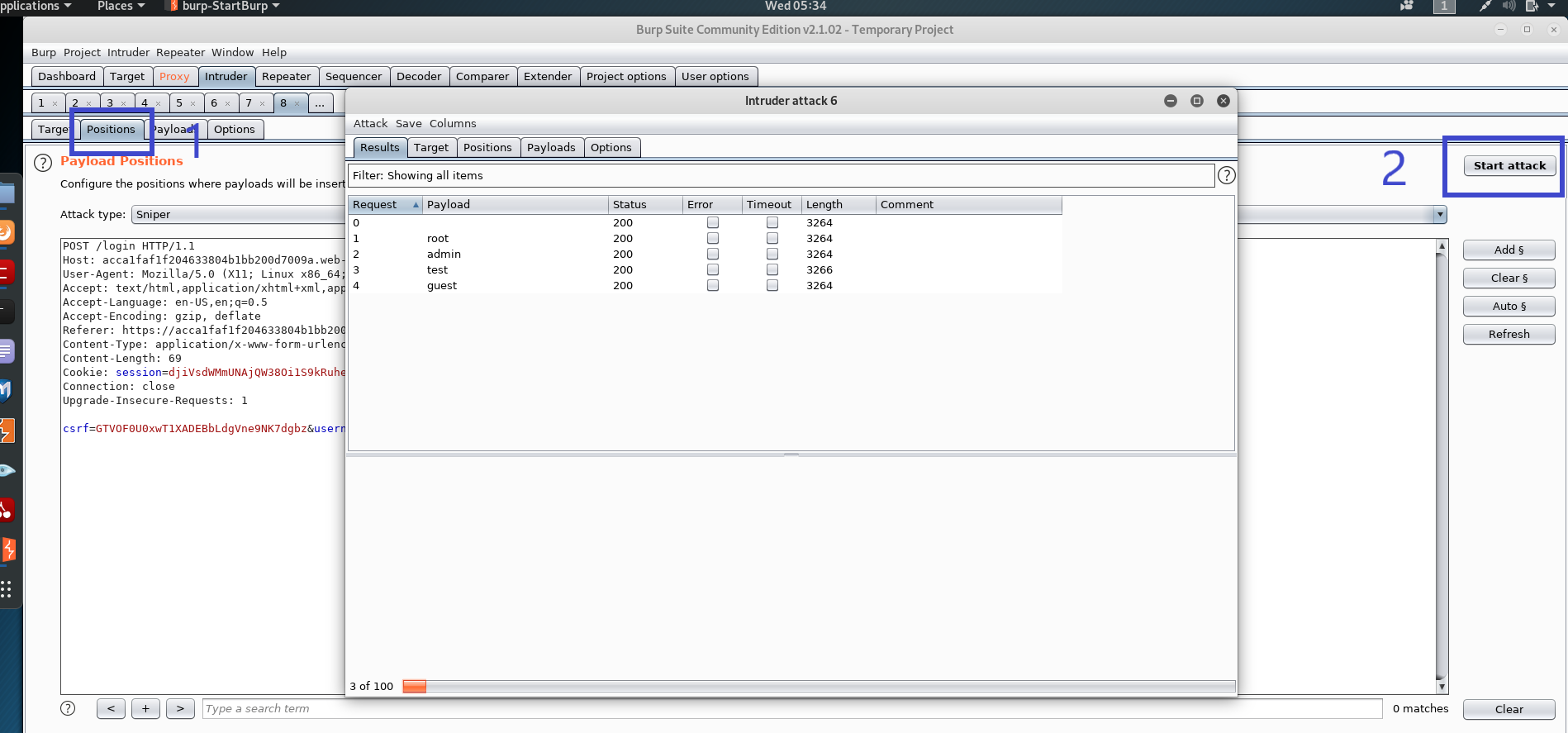Viewport: 1568px width, 733px height.
Task: Toggle Error checkbox for request 0
Action: pyautogui.click(x=713, y=222)
